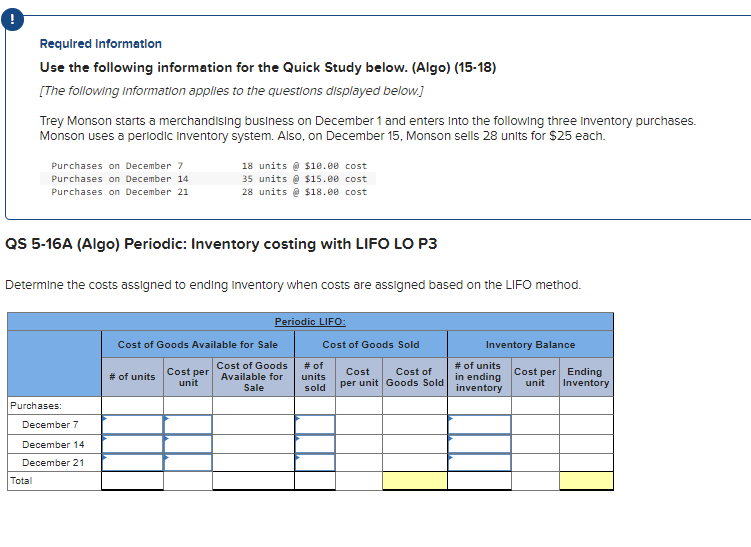Click the 'Ending Inventory' column header
Image resolution: width=751 pixels, height=547 pixels.
pos(586,377)
